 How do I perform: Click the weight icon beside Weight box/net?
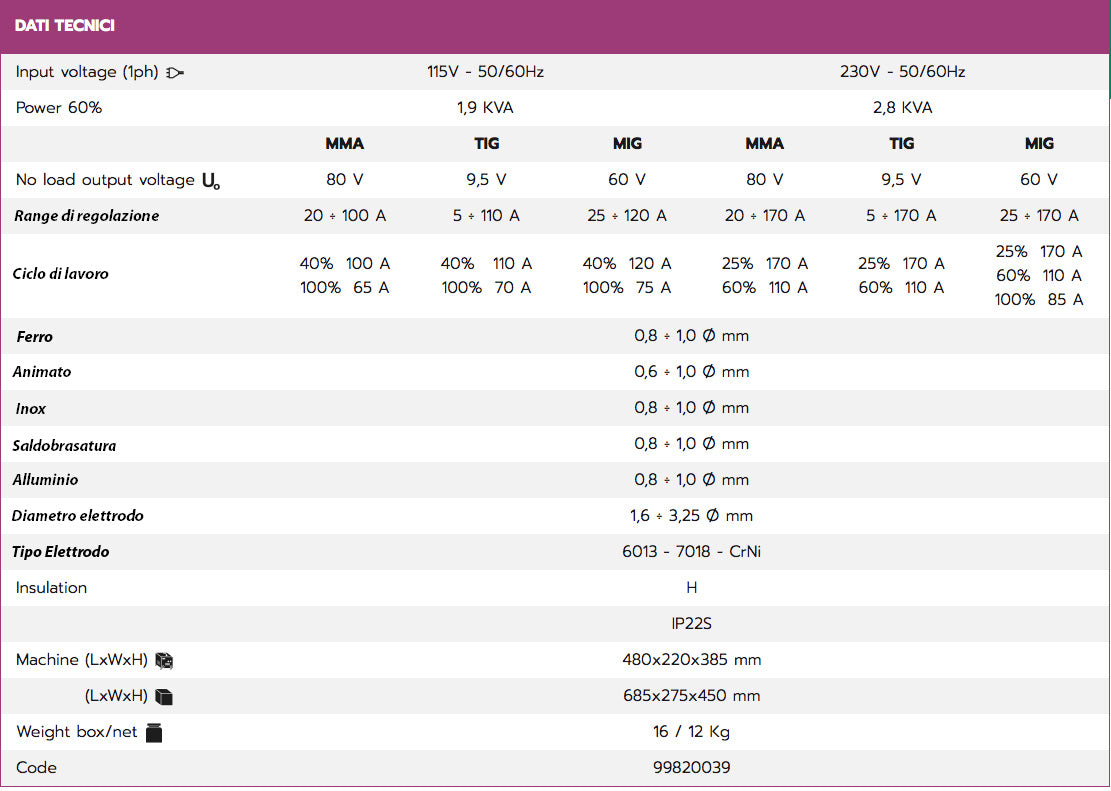click(154, 732)
